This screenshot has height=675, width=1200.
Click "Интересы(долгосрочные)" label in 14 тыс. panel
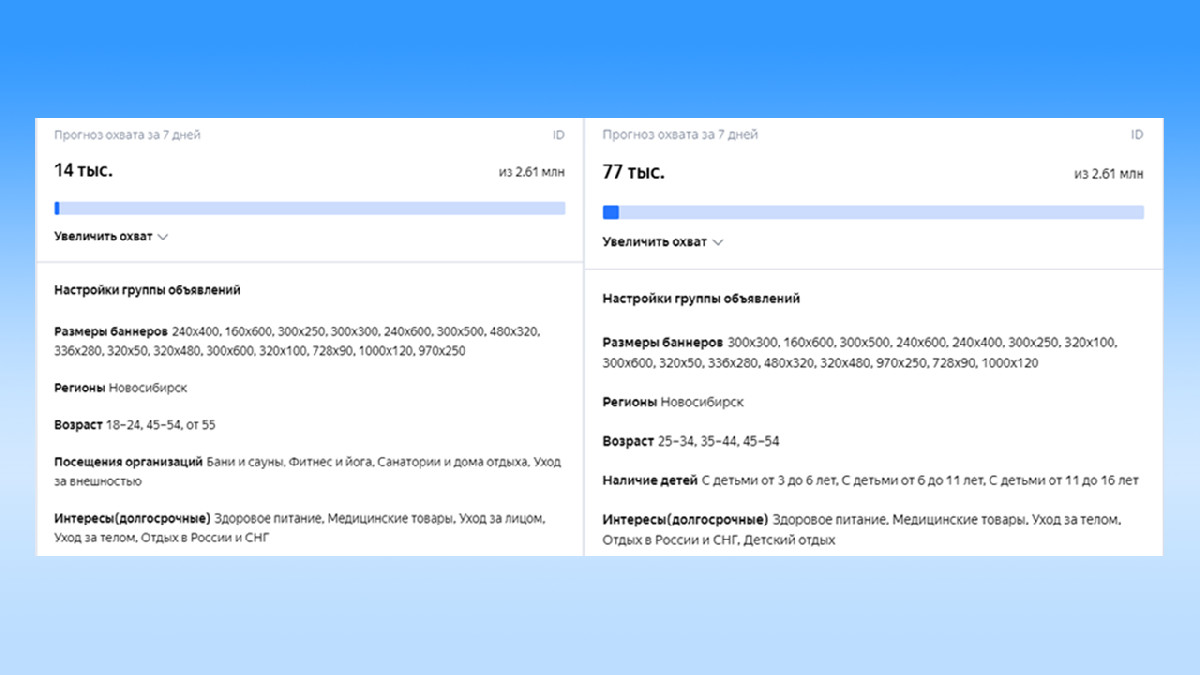click(x=132, y=519)
